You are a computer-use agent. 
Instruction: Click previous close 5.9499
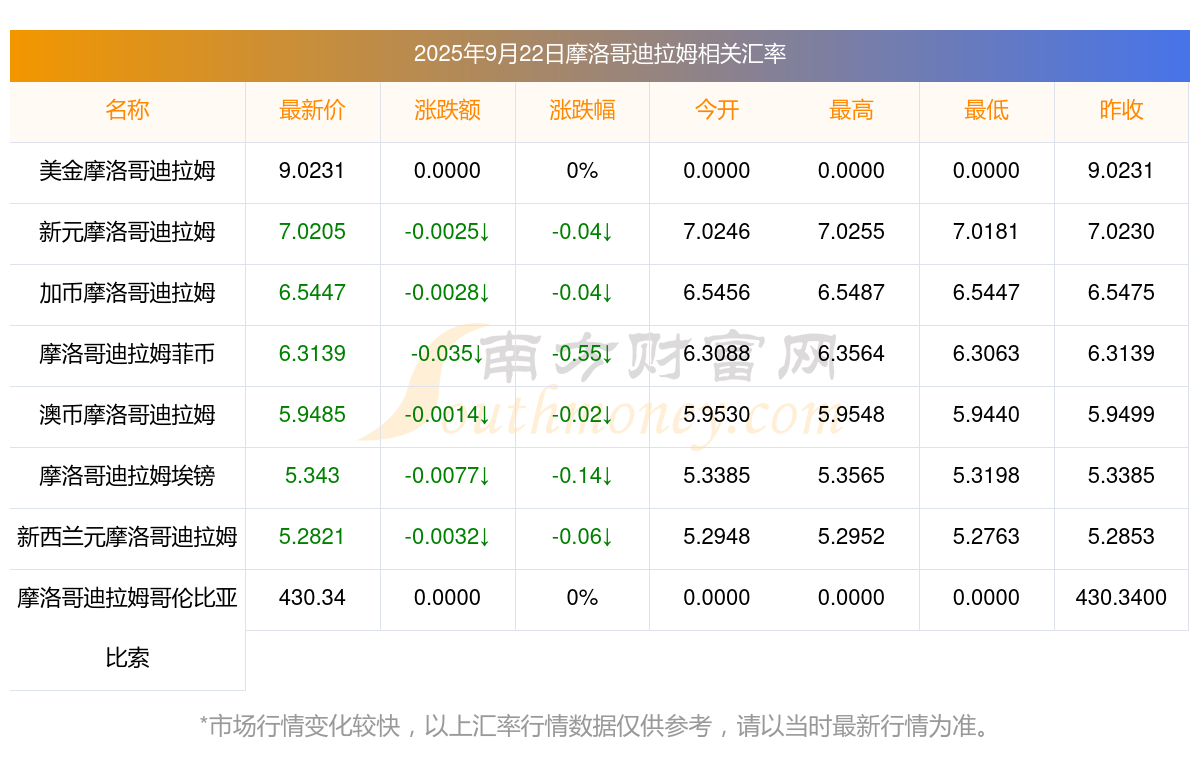click(x=1121, y=415)
